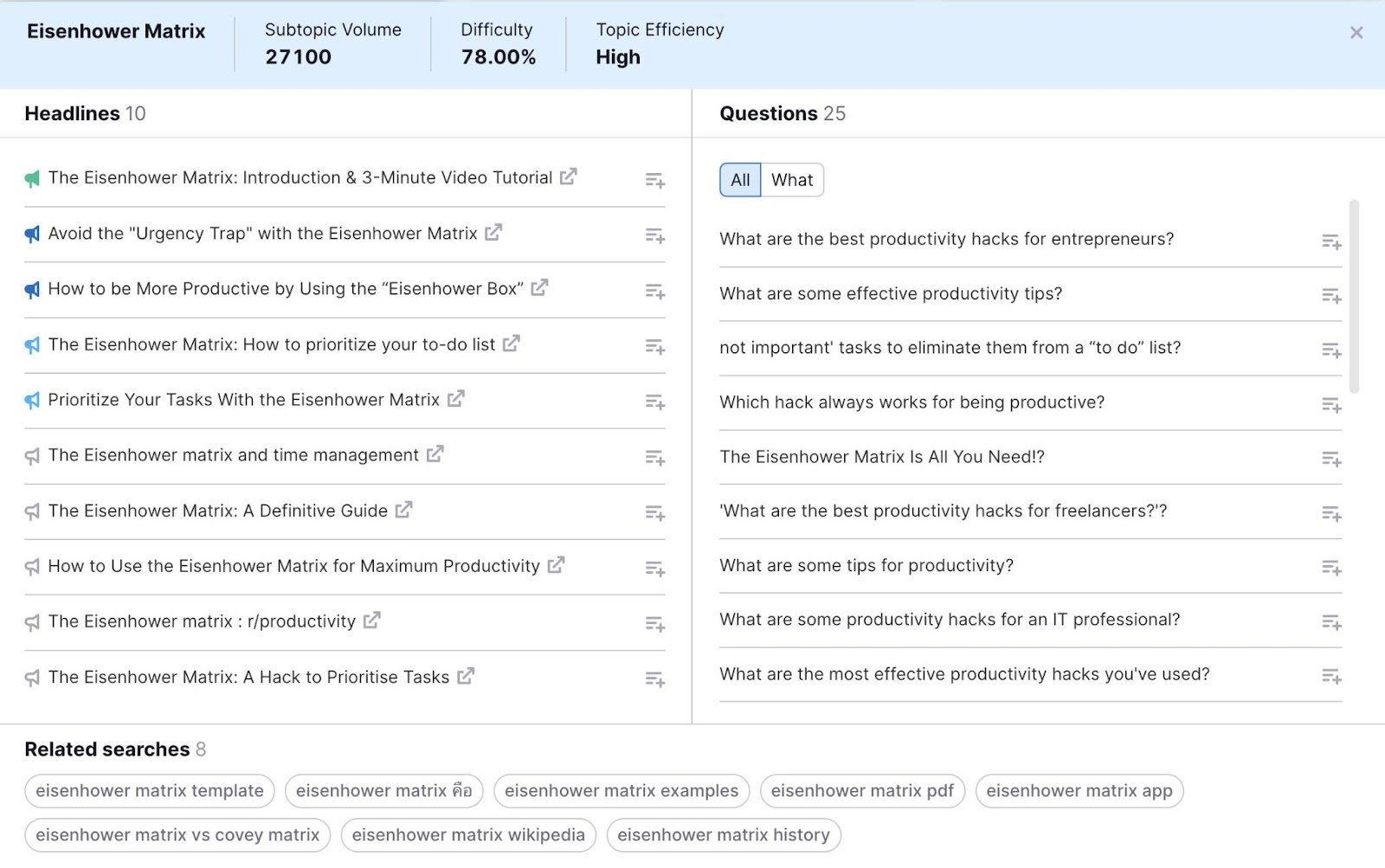Image resolution: width=1385 pixels, height=868 pixels.
Task: Click "eisenhower matrix wikipedia" related search chip
Action: (467, 834)
